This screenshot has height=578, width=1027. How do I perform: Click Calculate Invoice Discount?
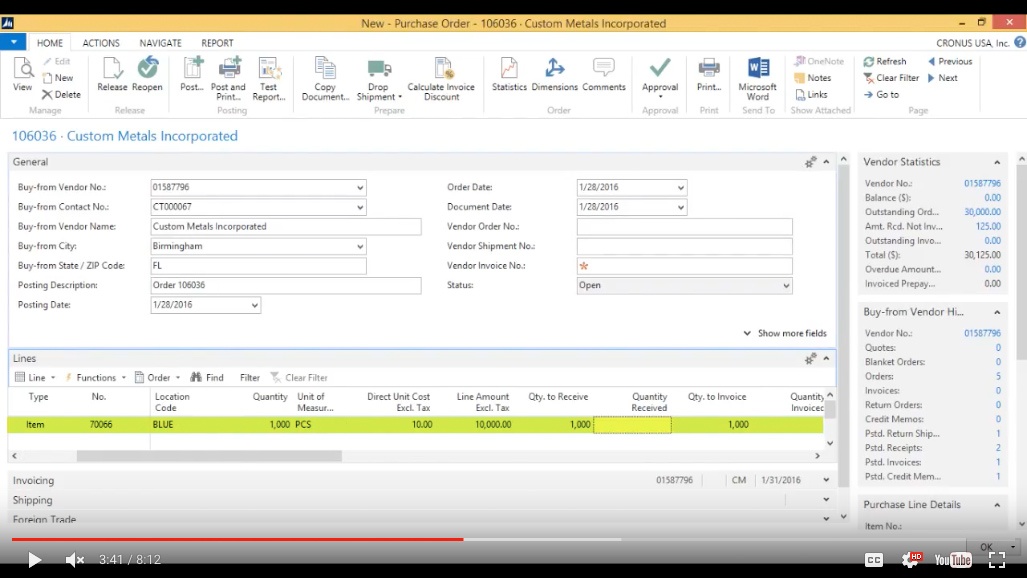click(x=441, y=79)
